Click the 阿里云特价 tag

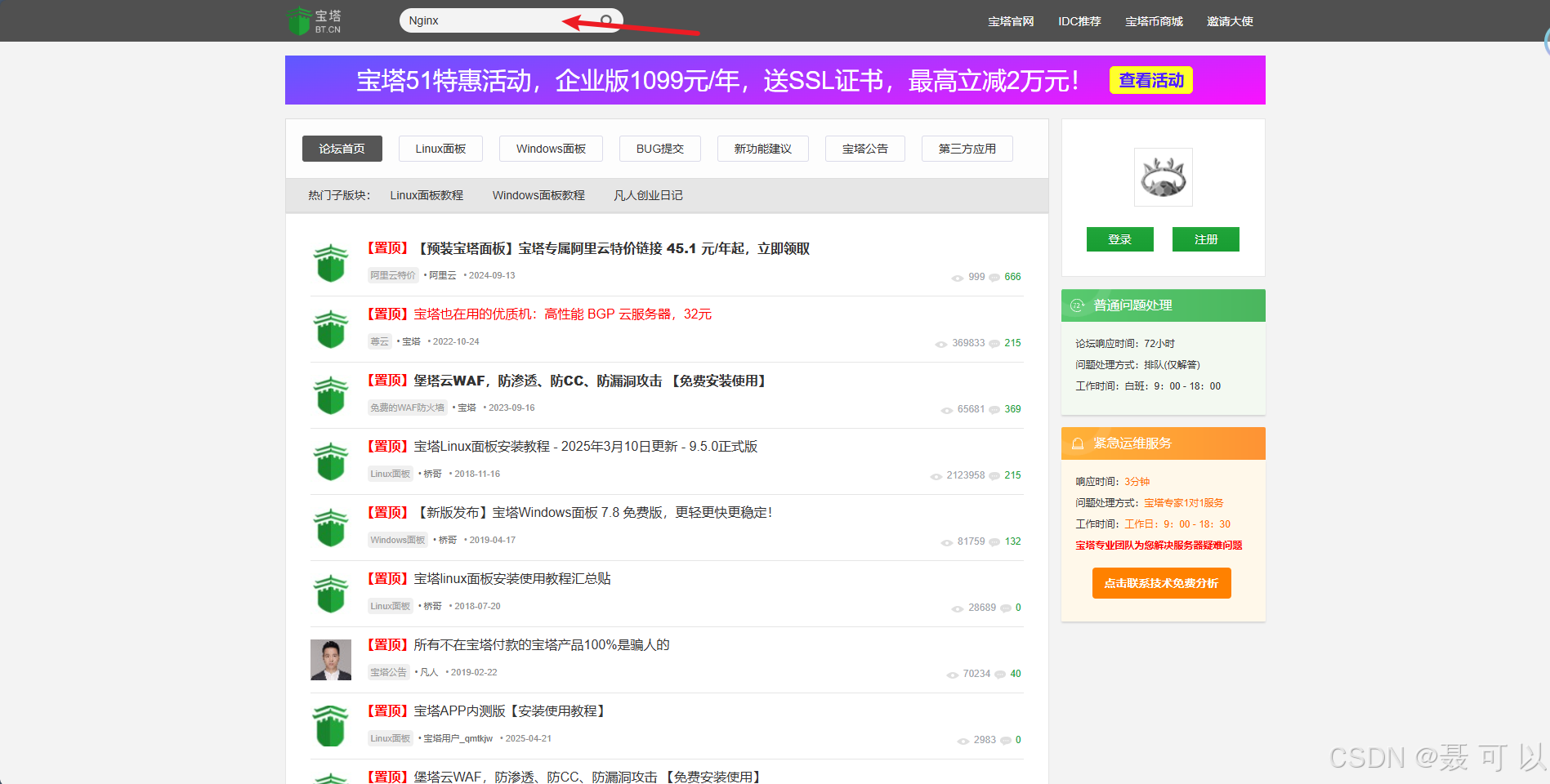(x=393, y=275)
